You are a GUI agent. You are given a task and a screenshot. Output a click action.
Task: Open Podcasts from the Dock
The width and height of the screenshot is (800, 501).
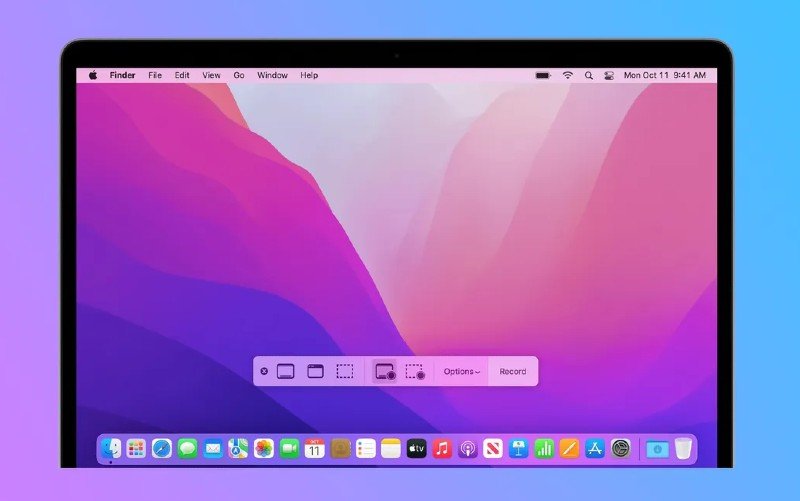pos(468,448)
